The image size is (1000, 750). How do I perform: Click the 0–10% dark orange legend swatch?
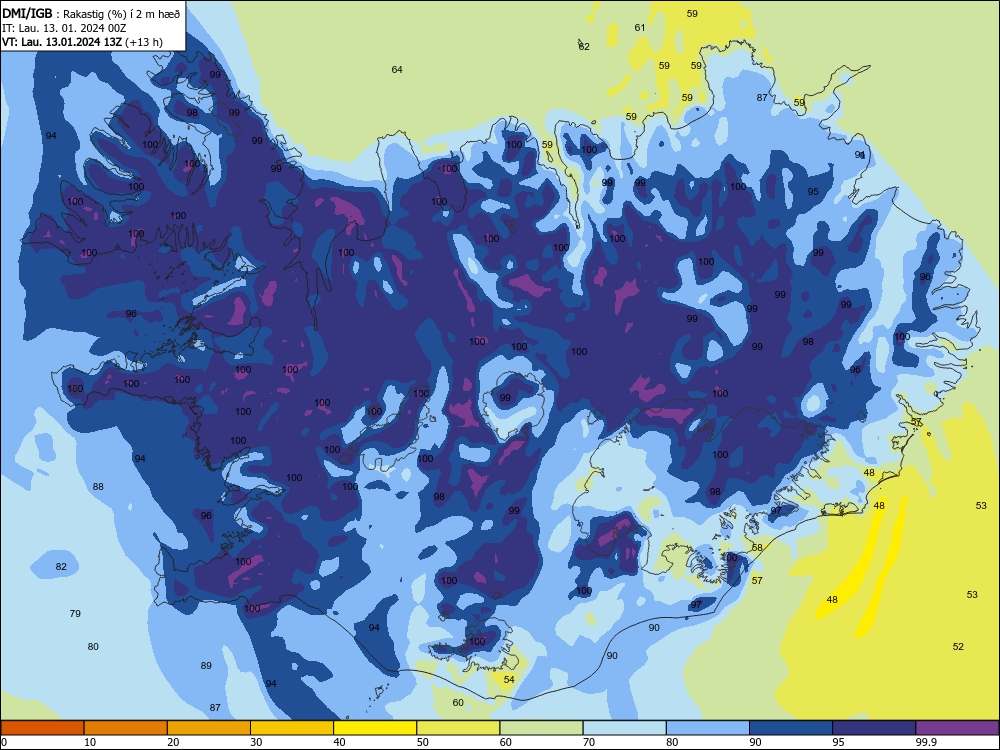point(42,728)
